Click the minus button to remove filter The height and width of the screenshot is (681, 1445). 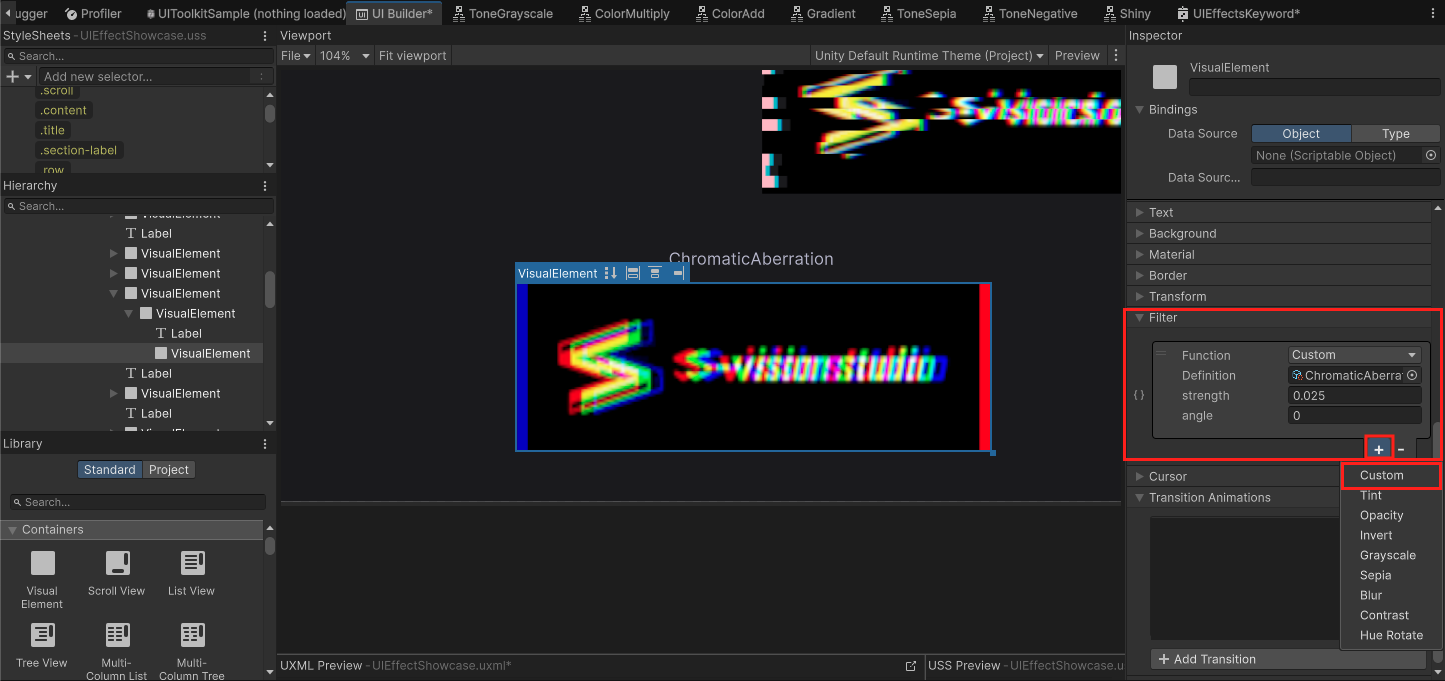tap(1401, 449)
